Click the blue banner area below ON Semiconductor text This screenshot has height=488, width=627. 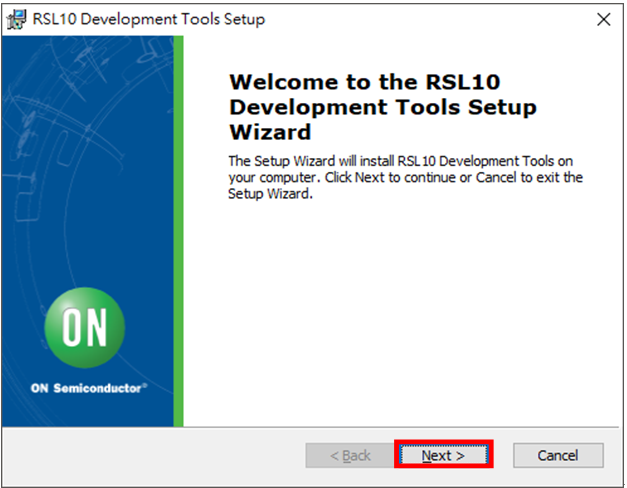(x=88, y=410)
